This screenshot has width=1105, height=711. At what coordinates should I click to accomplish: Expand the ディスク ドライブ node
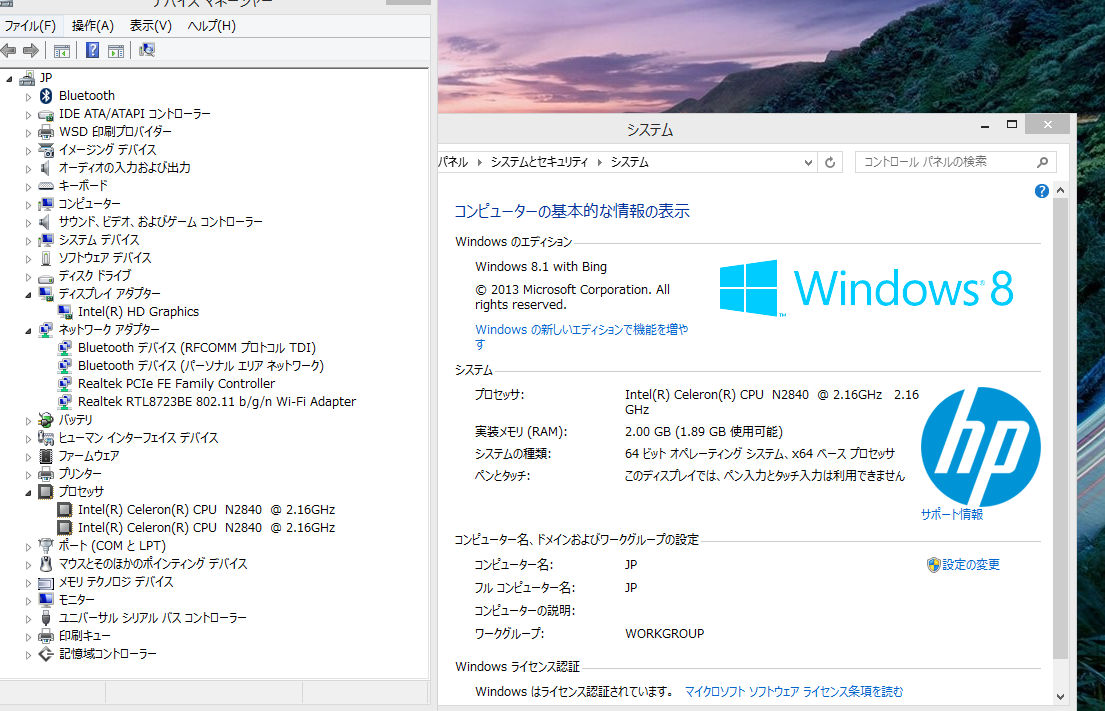(x=29, y=276)
